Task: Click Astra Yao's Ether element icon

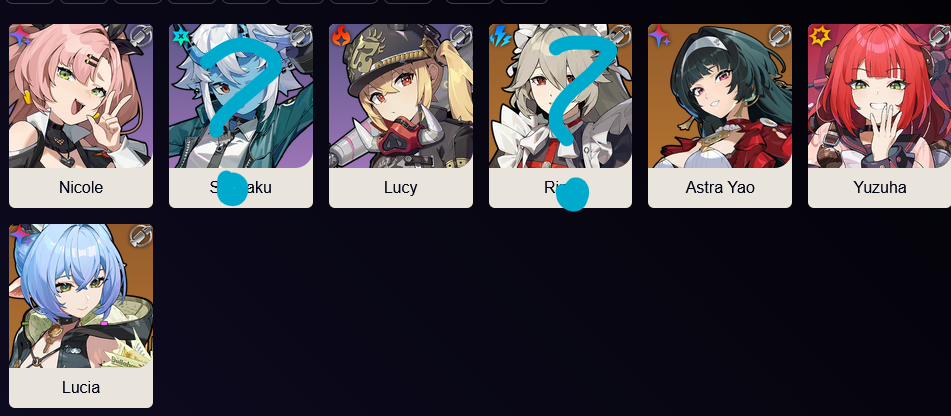Action: tap(659, 36)
